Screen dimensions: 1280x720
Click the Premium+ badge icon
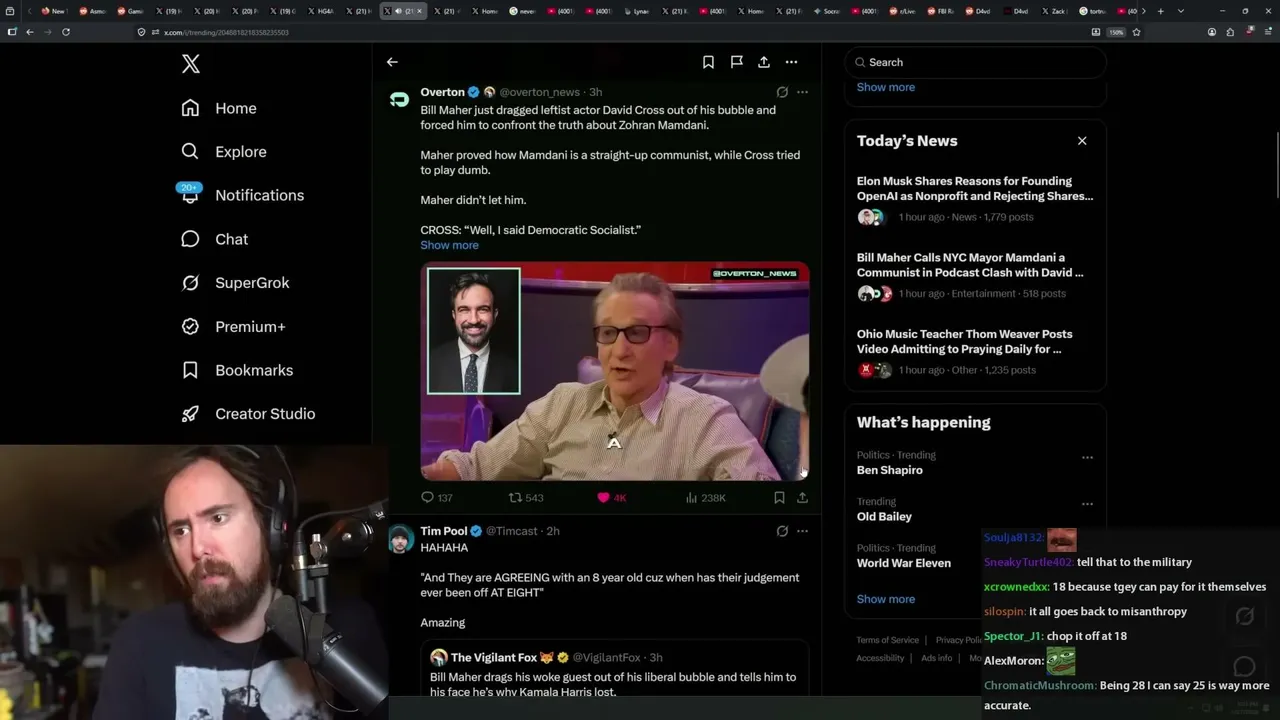(190, 326)
